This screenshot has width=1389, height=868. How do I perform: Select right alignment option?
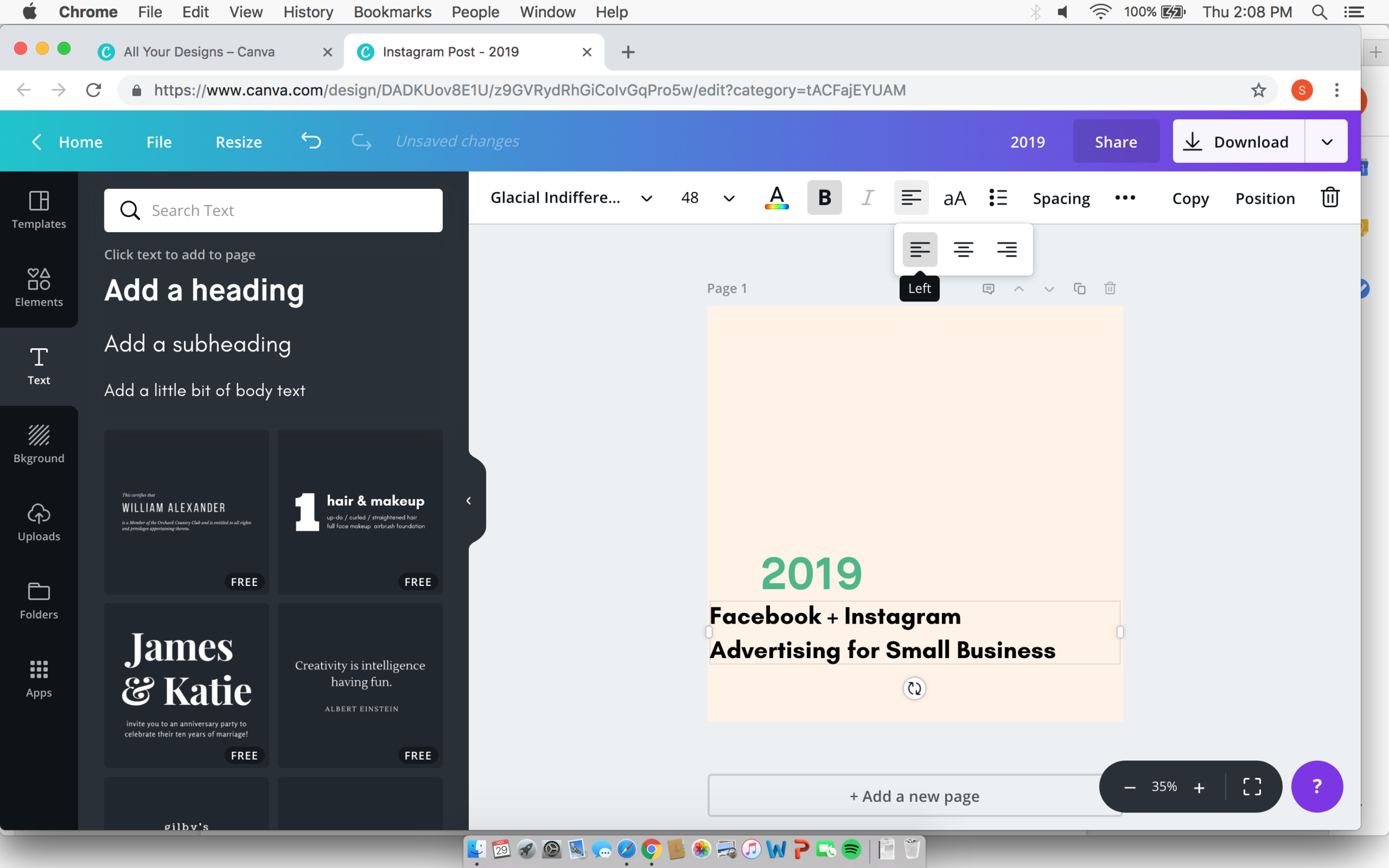tap(1007, 249)
